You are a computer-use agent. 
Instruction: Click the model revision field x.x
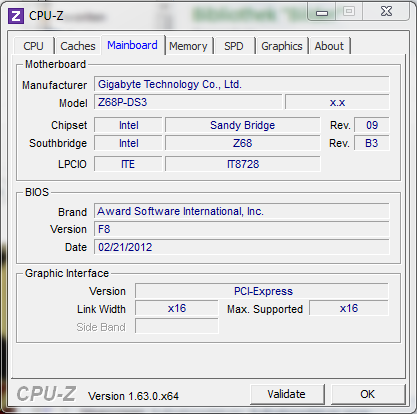[x=337, y=102]
